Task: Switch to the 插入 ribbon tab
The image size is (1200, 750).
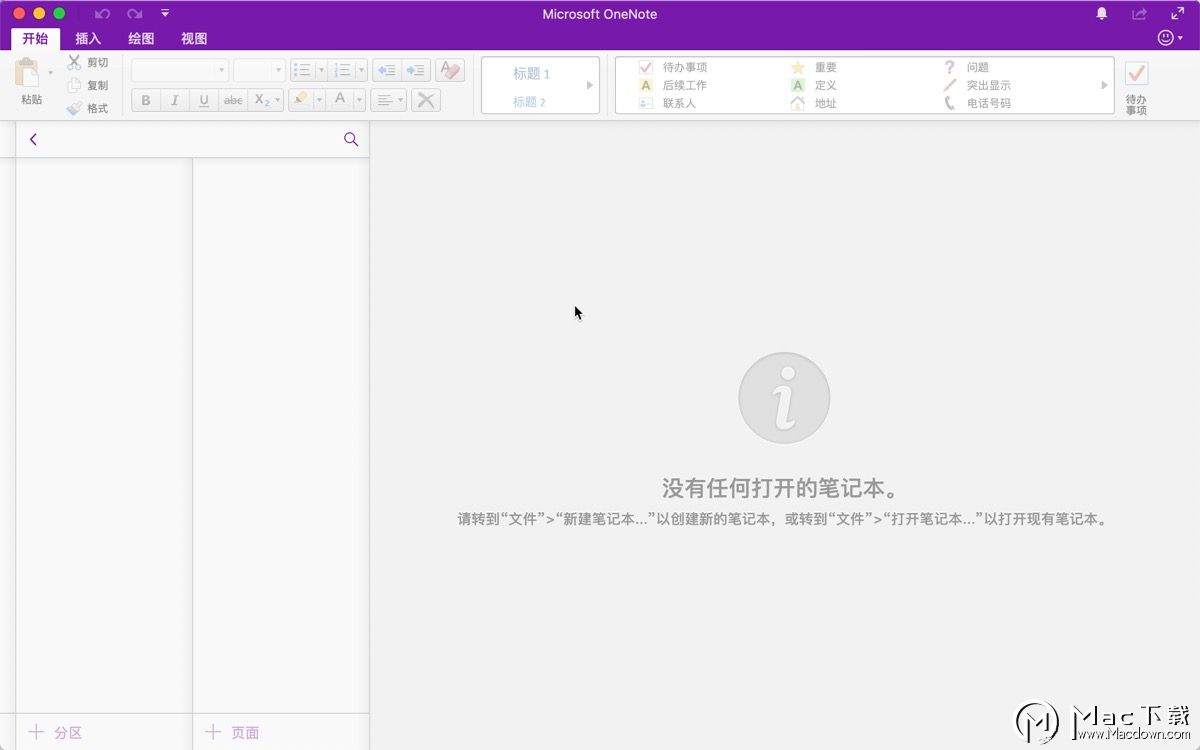Action: 88,39
